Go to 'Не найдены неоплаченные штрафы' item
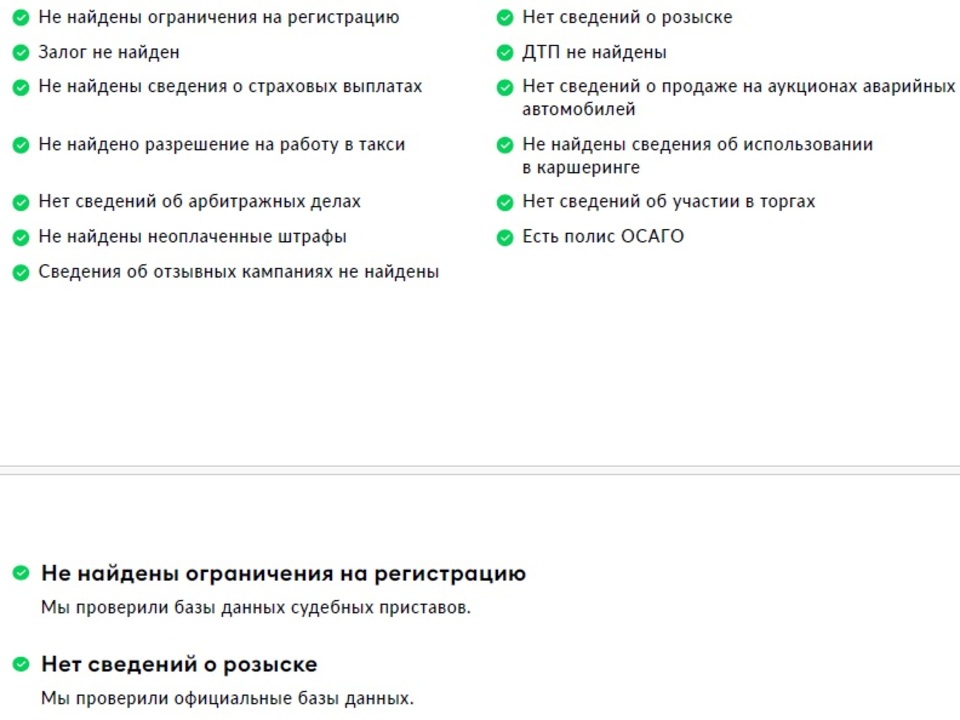 click(x=193, y=237)
